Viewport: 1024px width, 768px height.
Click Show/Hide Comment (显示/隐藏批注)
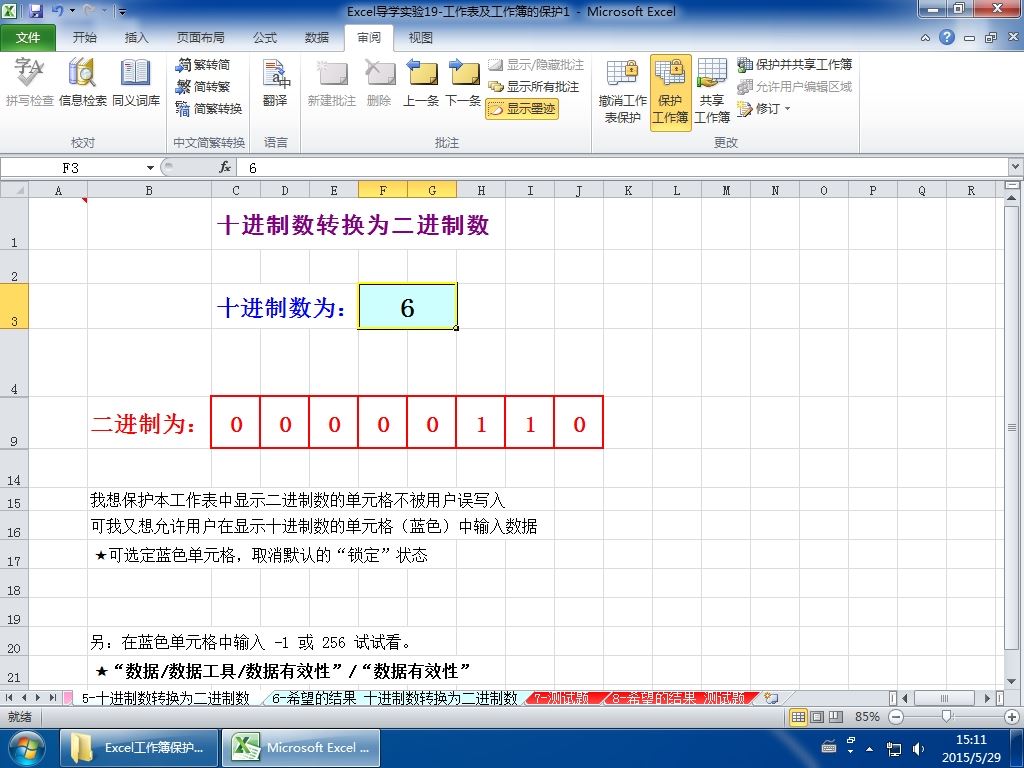[x=536, y=65]
